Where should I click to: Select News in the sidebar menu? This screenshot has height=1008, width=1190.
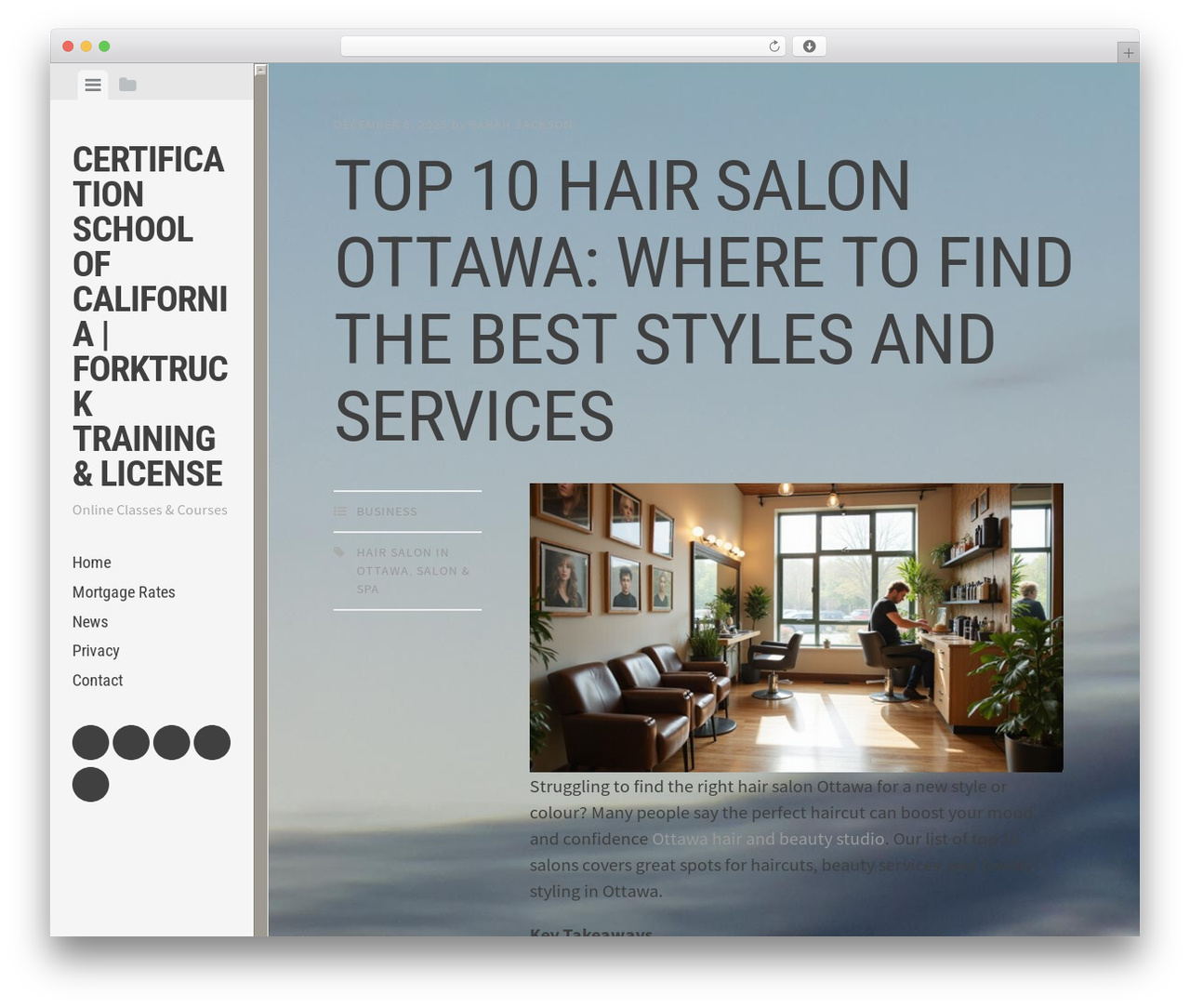coord(90,622)
